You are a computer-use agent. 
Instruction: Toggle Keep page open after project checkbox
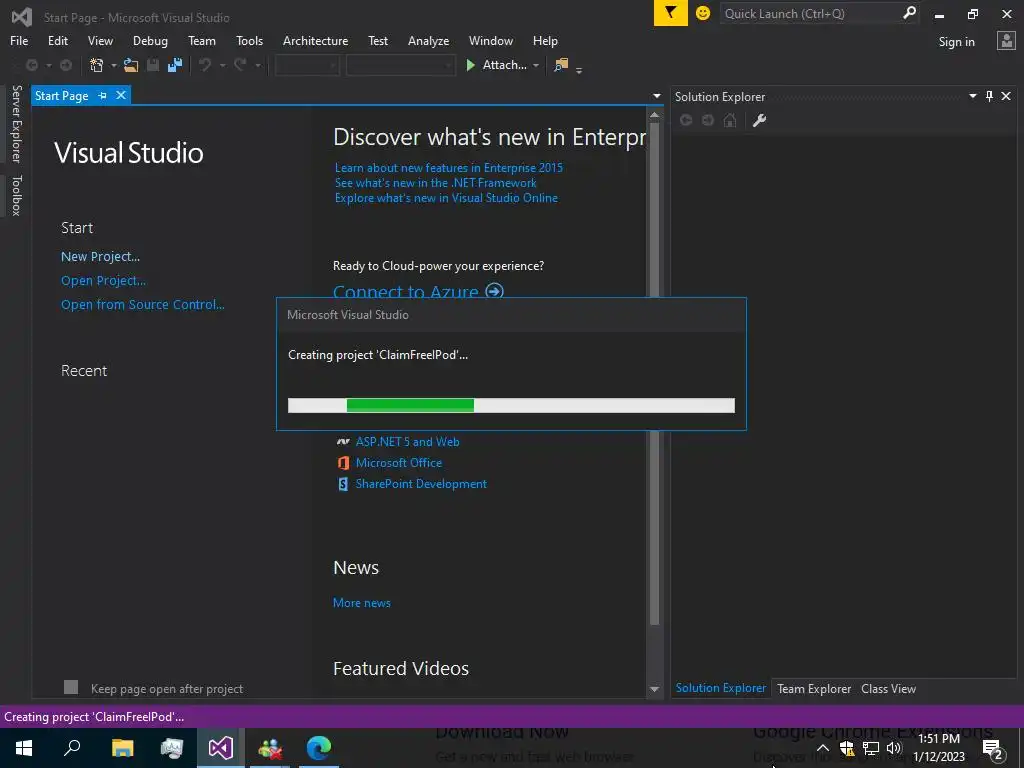71,687
